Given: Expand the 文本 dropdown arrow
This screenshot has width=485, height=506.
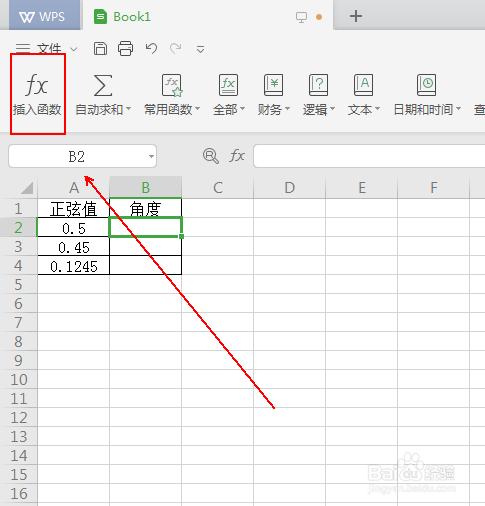Looking at the screenshot, I should (x=377, y=109).
